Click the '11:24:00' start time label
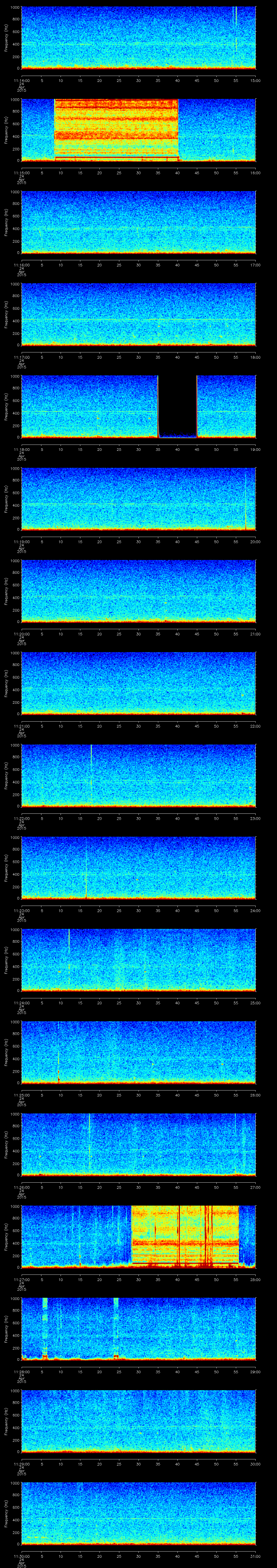This screenshot has width=277, height=1568. [x=21, y=1003]
